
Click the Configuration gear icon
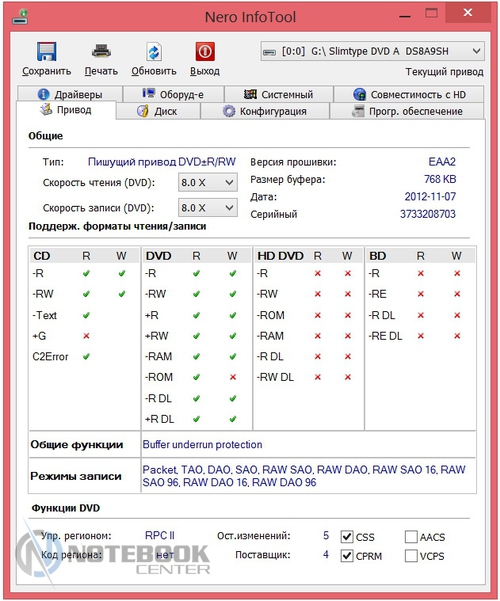(x=229, y=111)
